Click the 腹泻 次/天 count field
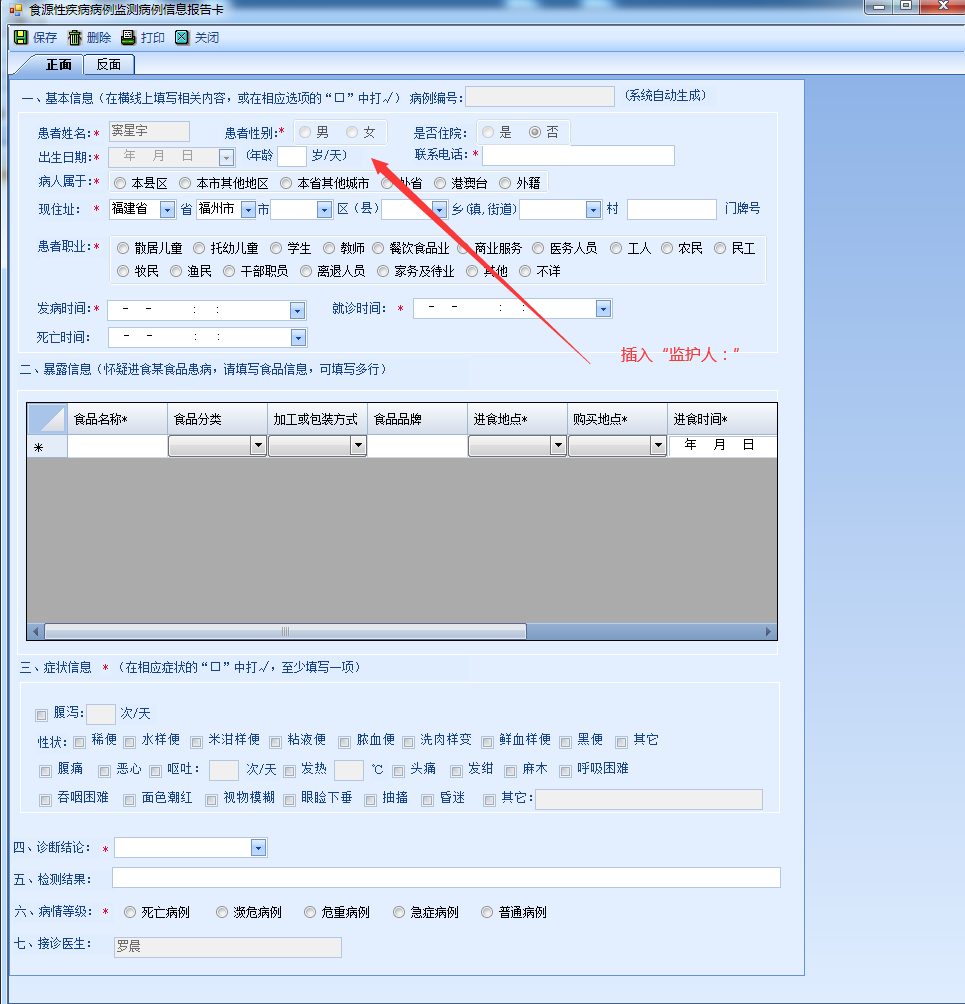This screenshot has height=1004, width=965. coord(101,714)
